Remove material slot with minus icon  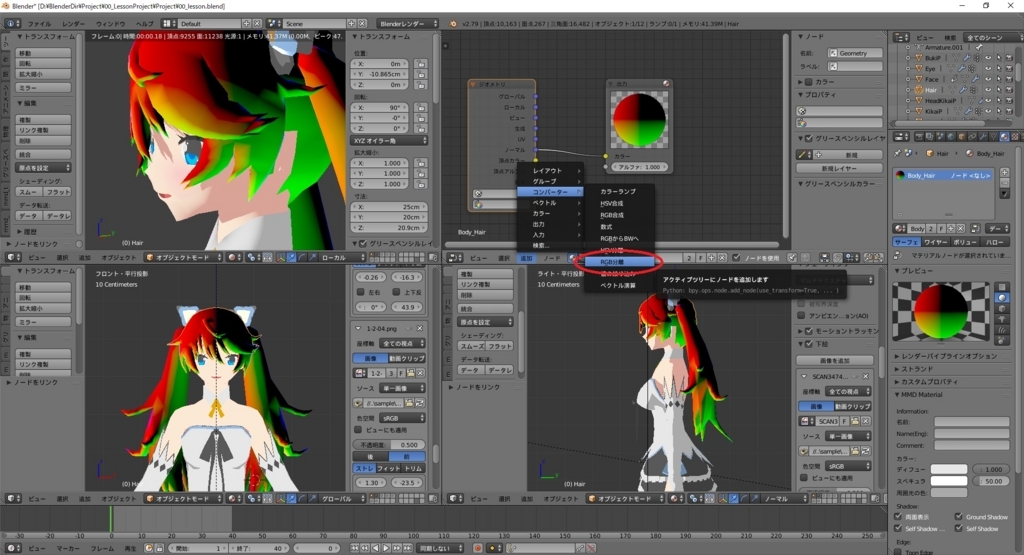[1004, 183]
